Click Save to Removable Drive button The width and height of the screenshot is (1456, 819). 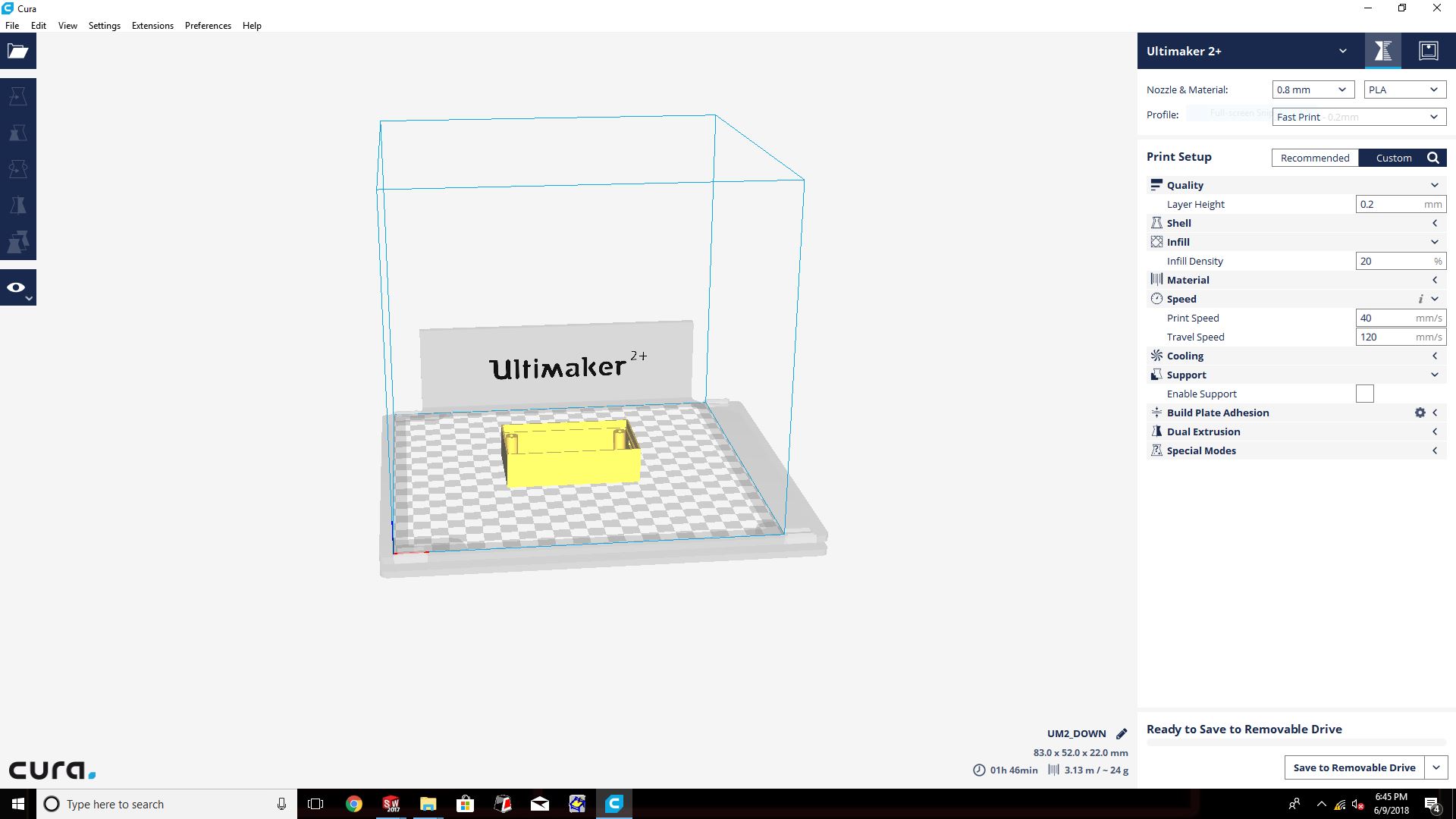(x=1354, y=767)
